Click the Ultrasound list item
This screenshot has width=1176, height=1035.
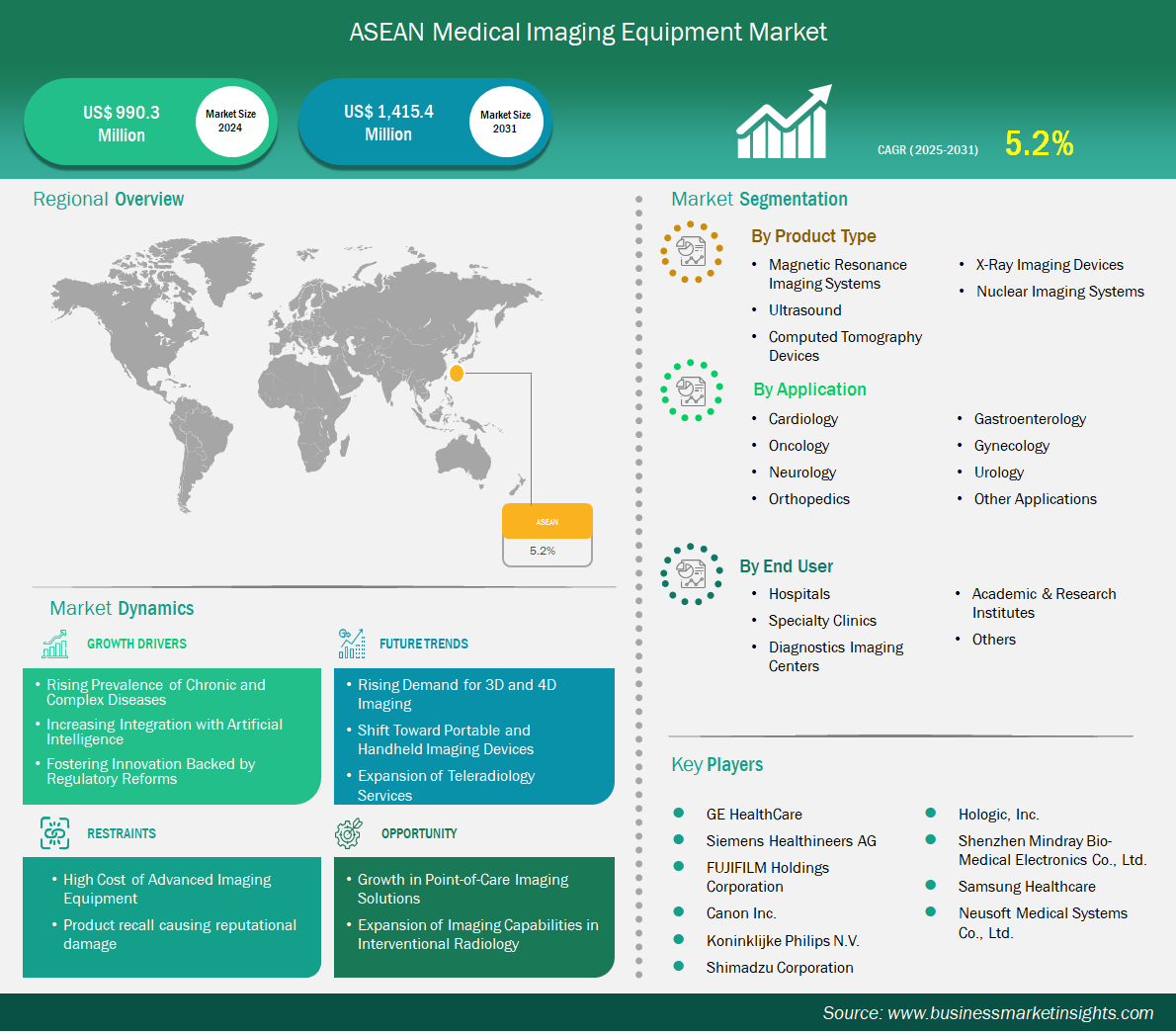(804, 310)
